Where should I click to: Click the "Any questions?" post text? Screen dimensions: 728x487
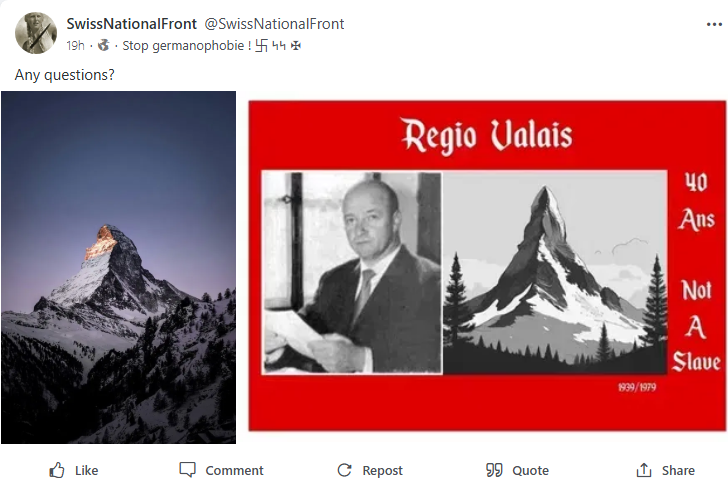(64, 74)
